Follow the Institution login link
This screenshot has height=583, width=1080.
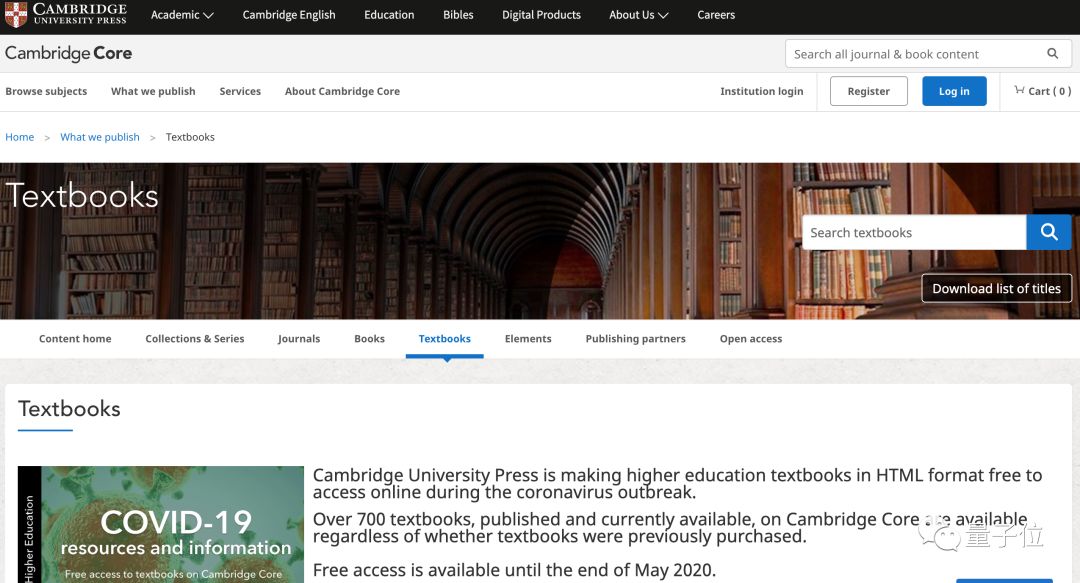click(x=761, y=91)
